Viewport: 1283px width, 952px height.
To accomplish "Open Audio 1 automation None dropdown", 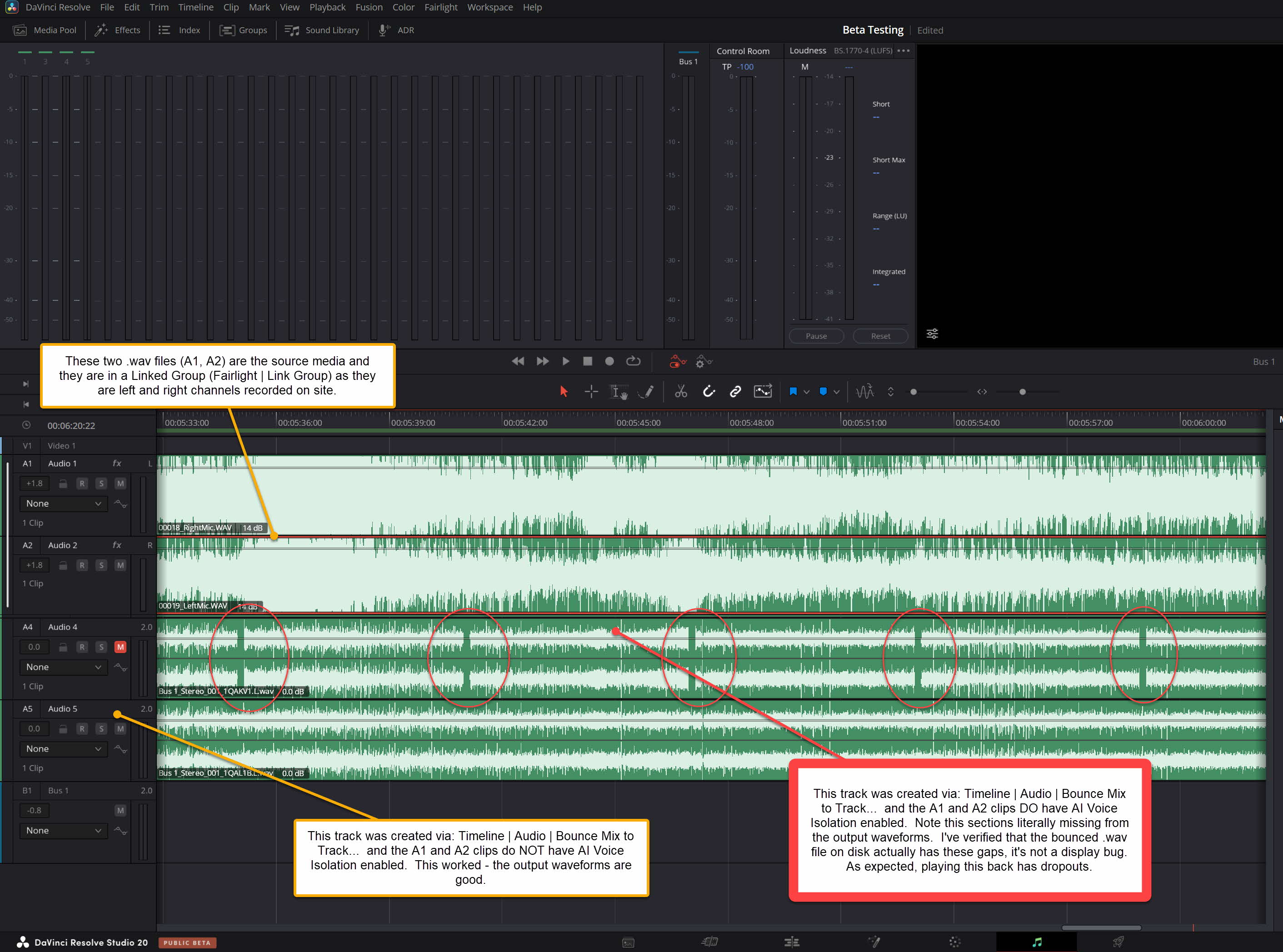I will point(64,503).
